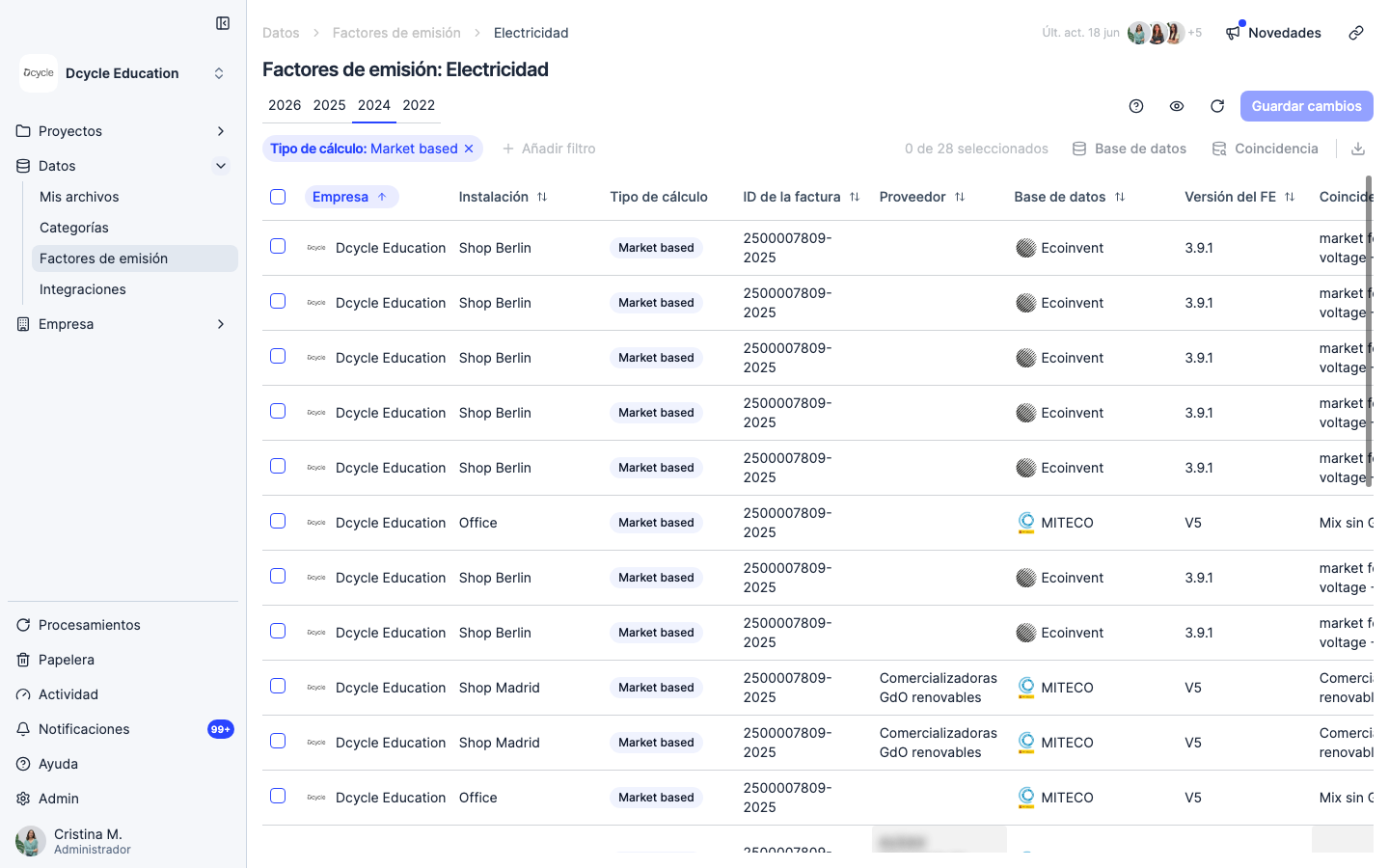Click the Datos database icon
Viewport: 1389px width, 868px height.
(x=23, y=166)
